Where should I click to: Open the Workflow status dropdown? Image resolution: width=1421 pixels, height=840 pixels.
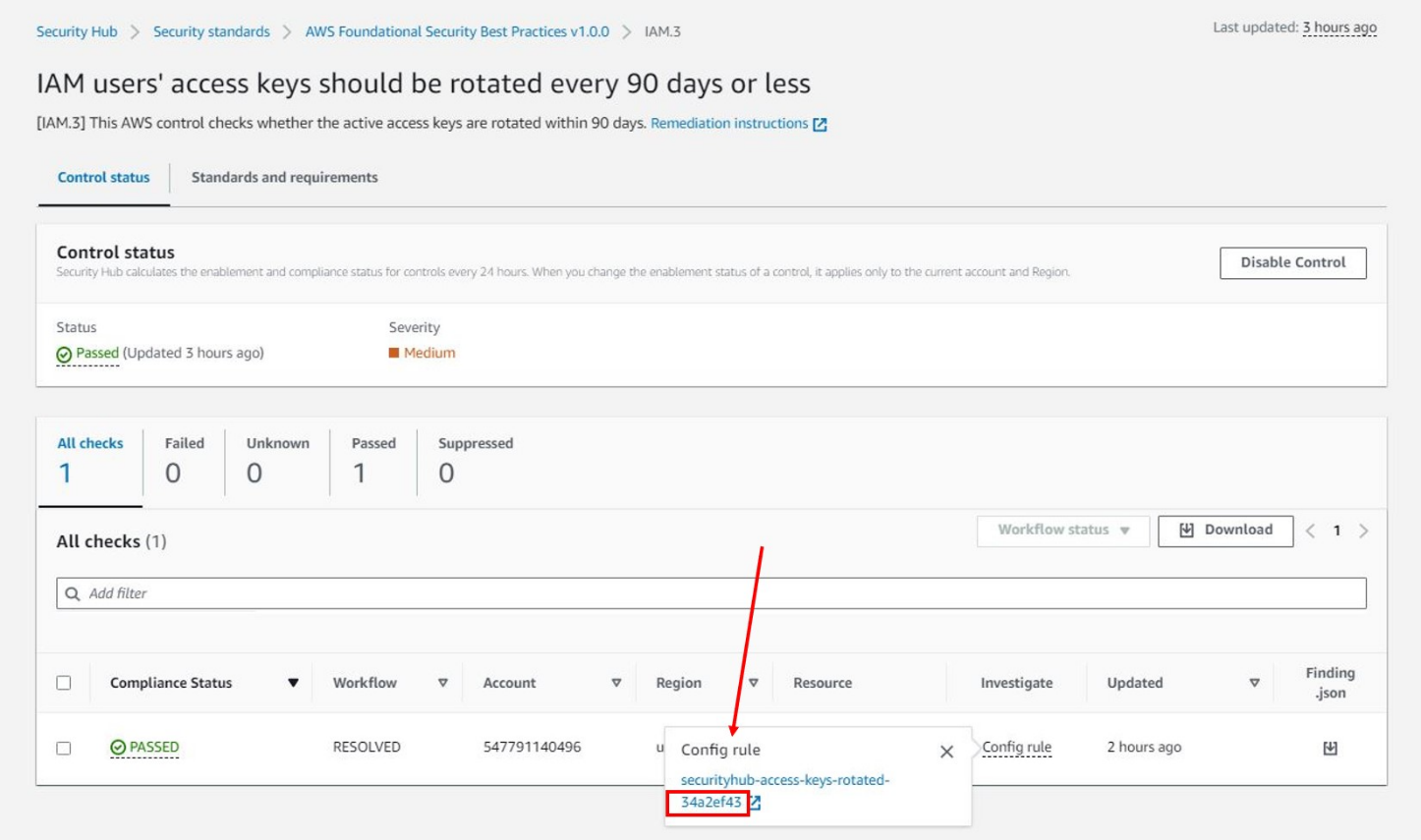tap(1060, 530)
